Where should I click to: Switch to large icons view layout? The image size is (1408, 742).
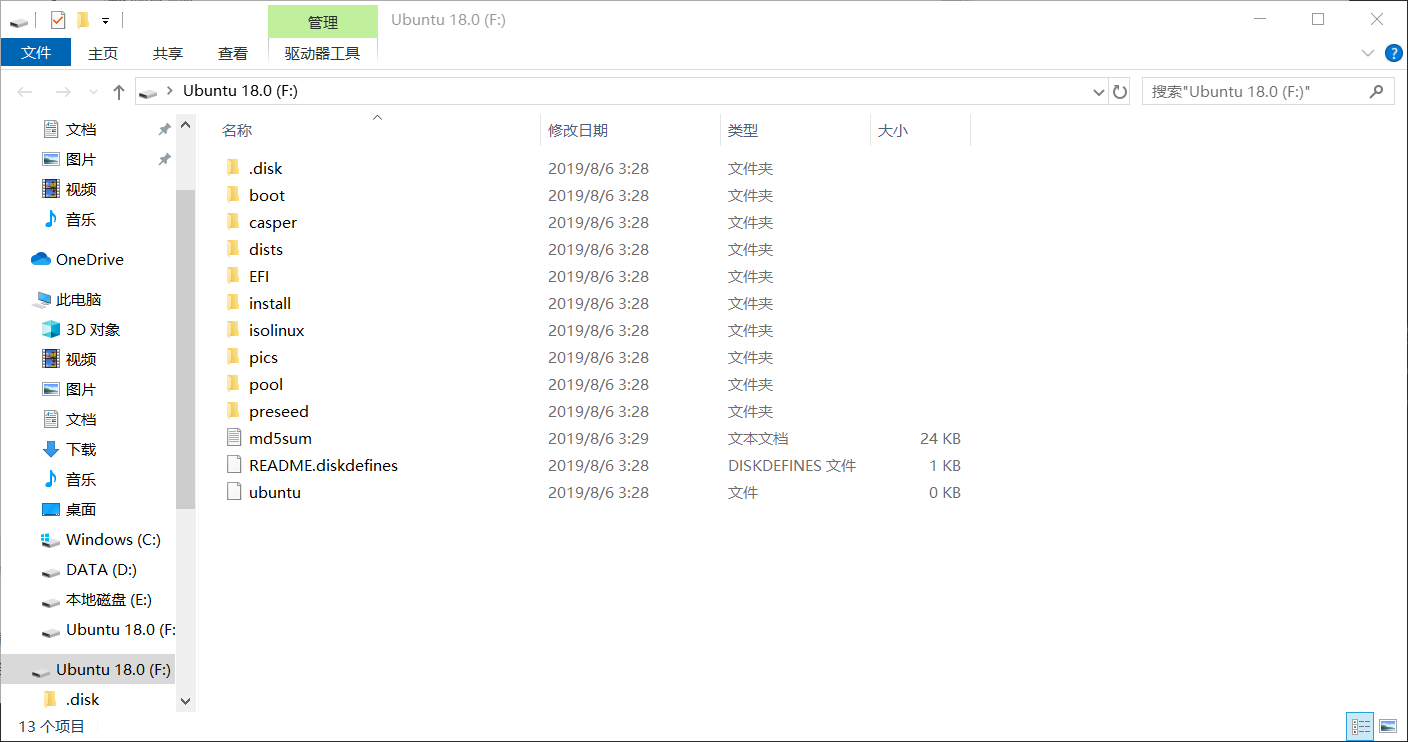1387,726
